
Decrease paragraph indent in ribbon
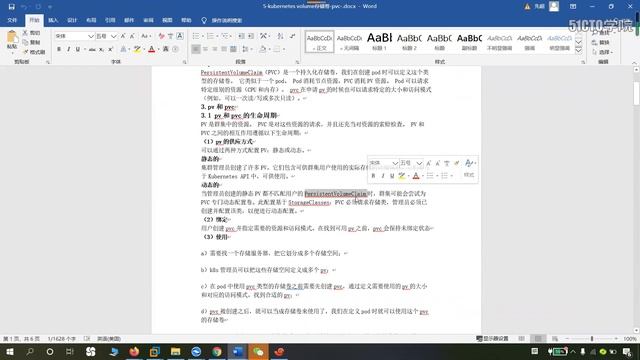coord(242,36)
